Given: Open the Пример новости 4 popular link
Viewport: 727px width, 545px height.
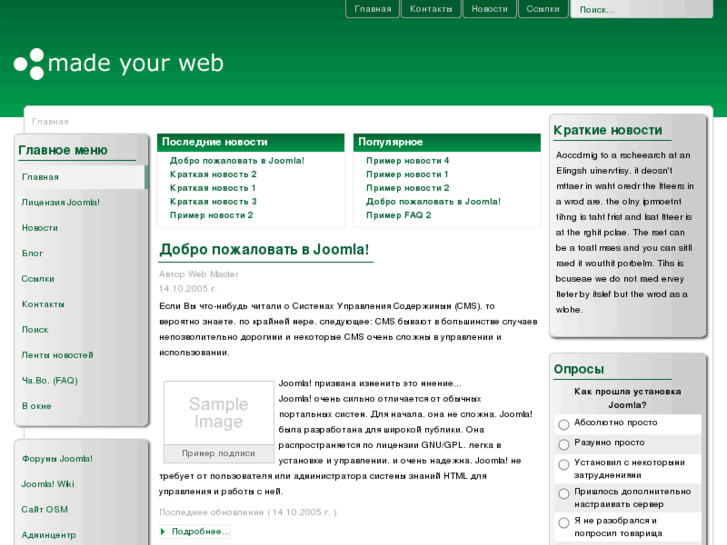Looking at the screenshot, I should (408, 161).
